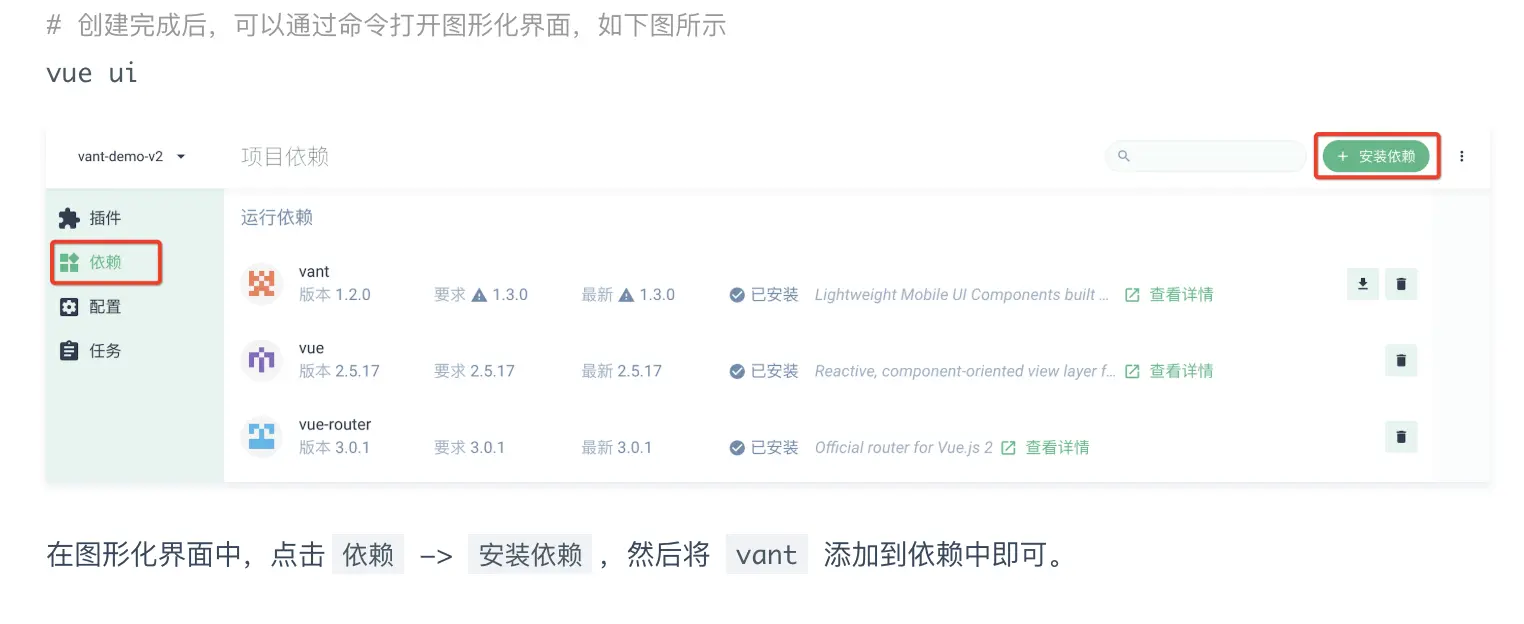The height and width of the screenshot is (624, 1524).
Task: Open 查看详情 link for vant
Action: (1169, 295)
